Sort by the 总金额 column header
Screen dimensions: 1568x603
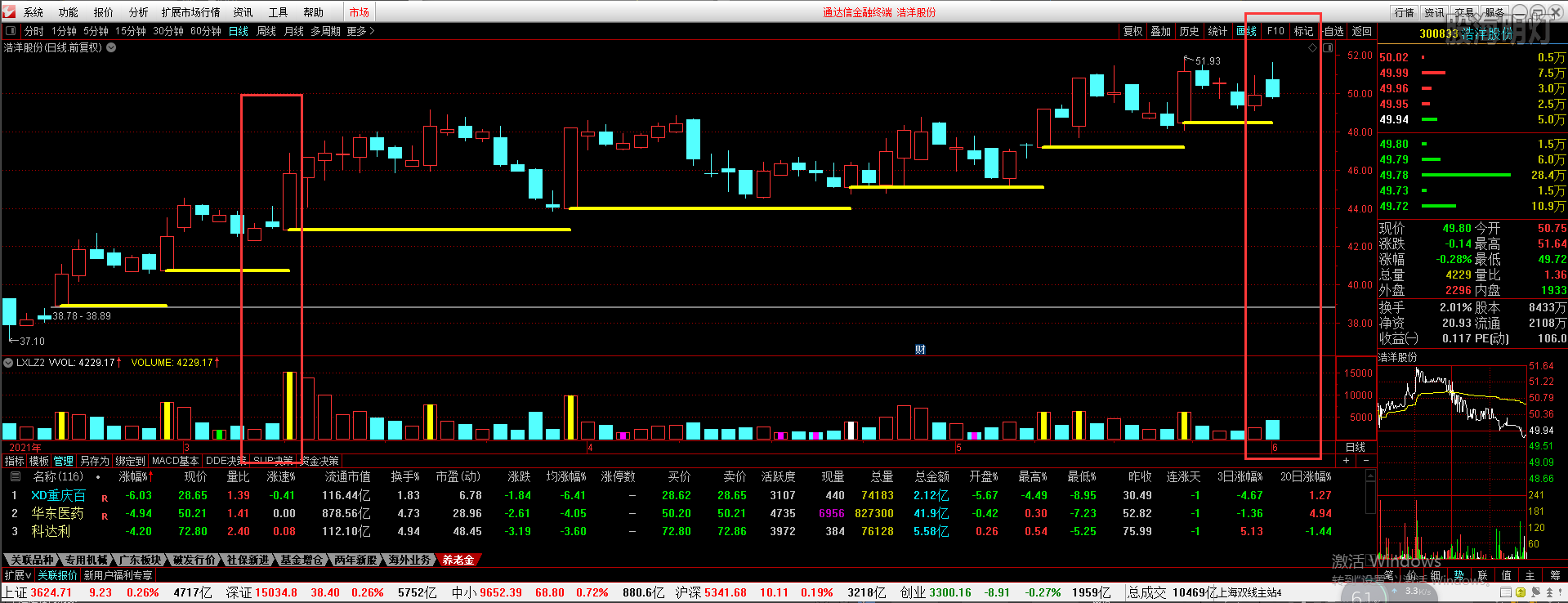pyautogui.click(x=931, y=476)
